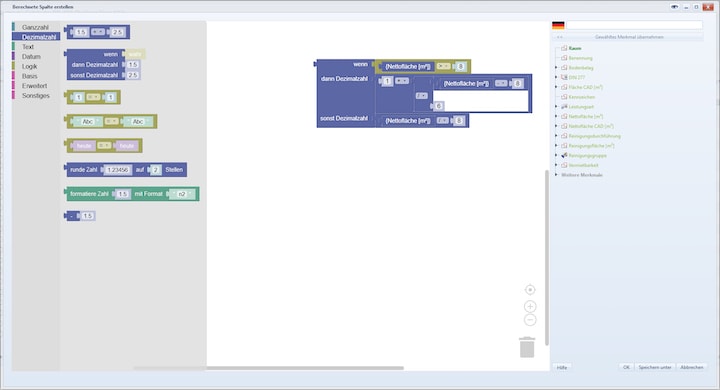Screen dimensions: 720x390
Task: Open the Logik block category
Action: pos(29,66)
